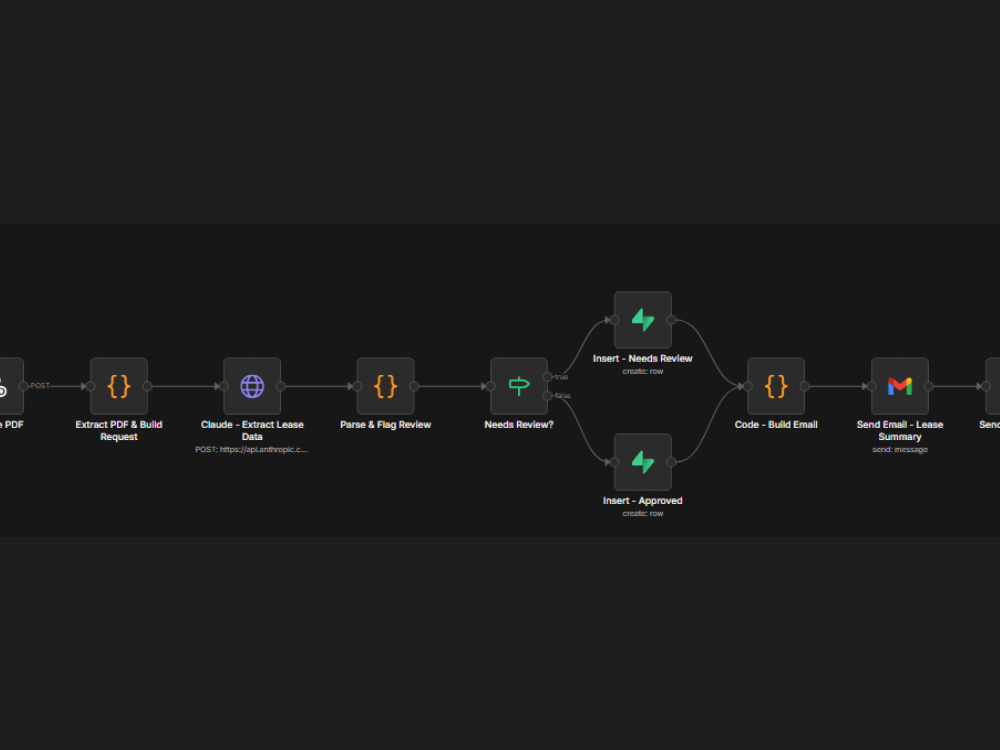Click the "Send Email - Lease Summary" label
The height and width of the screenshot is (750, 1000).
click(899, 430)
